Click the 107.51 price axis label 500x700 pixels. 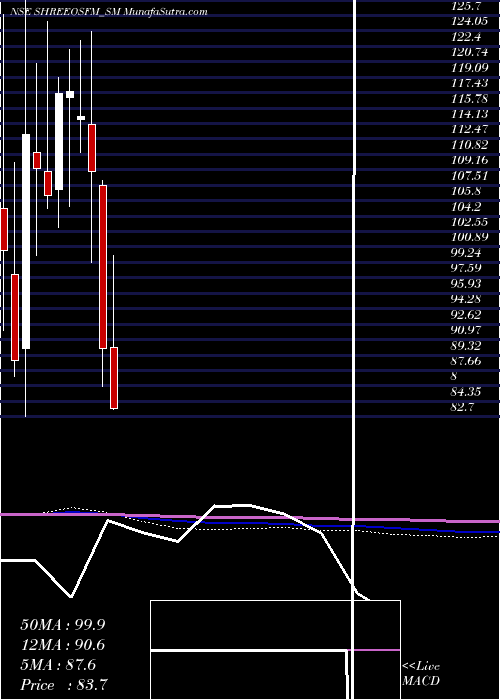(470, 175)
